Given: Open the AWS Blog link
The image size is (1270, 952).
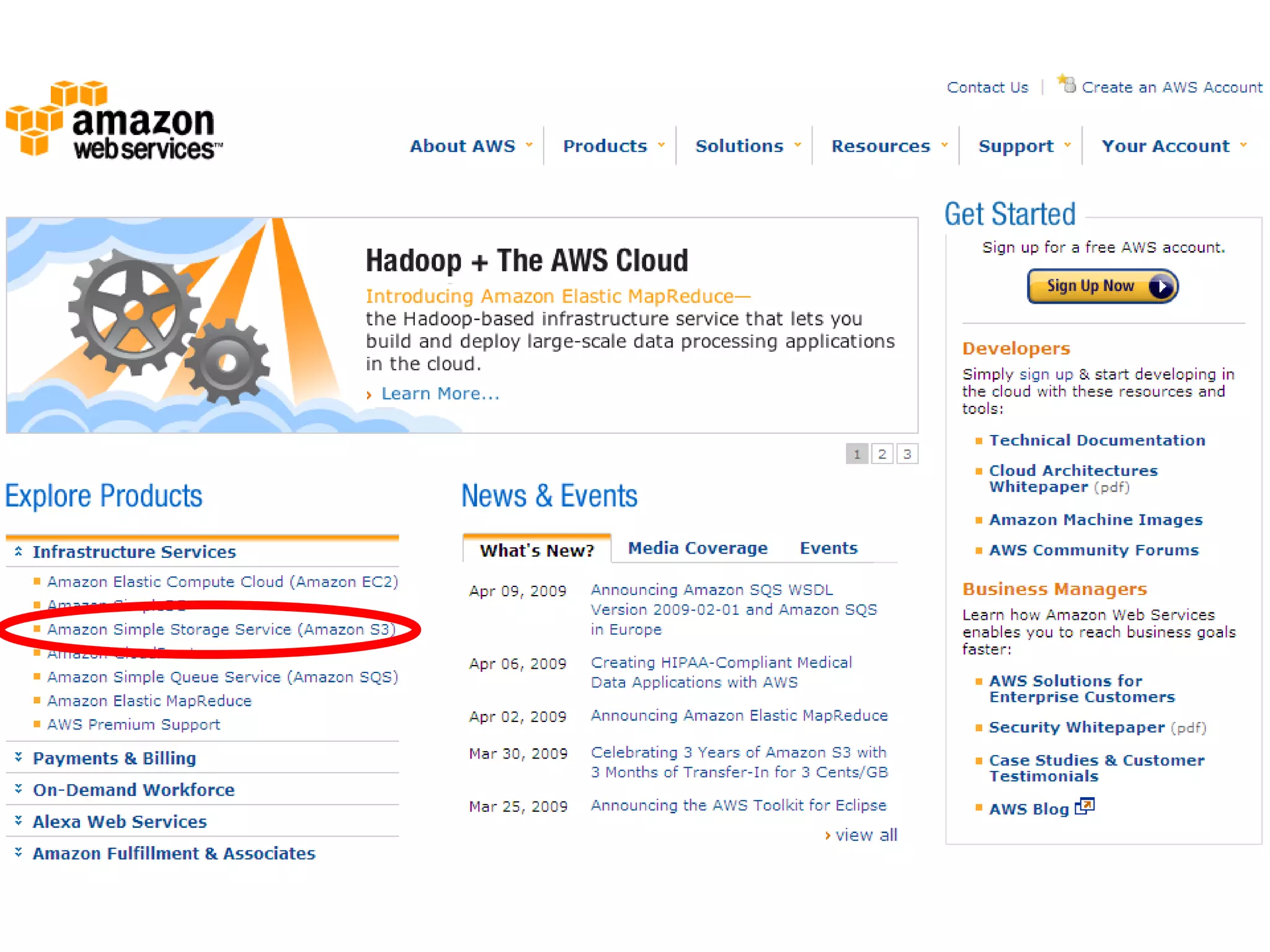Looking at the screenshot, I should pyautogui.click(x=1029, y=809).
